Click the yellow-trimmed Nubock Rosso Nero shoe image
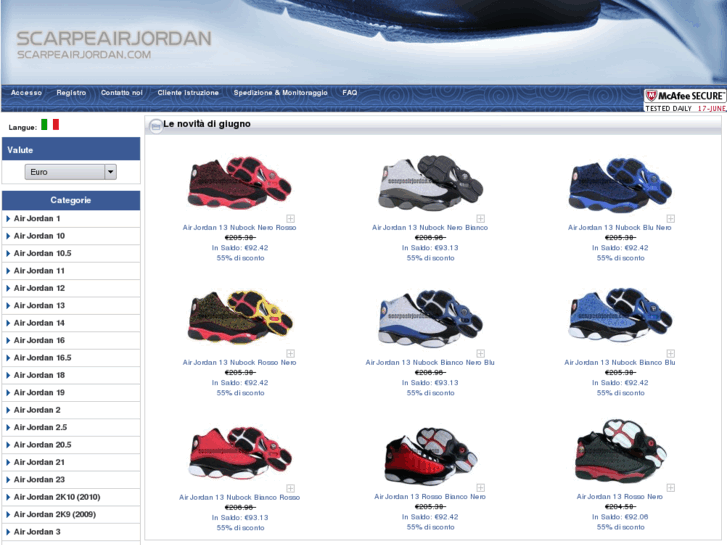This screenshot has width=727, height=545. [239, 317]
